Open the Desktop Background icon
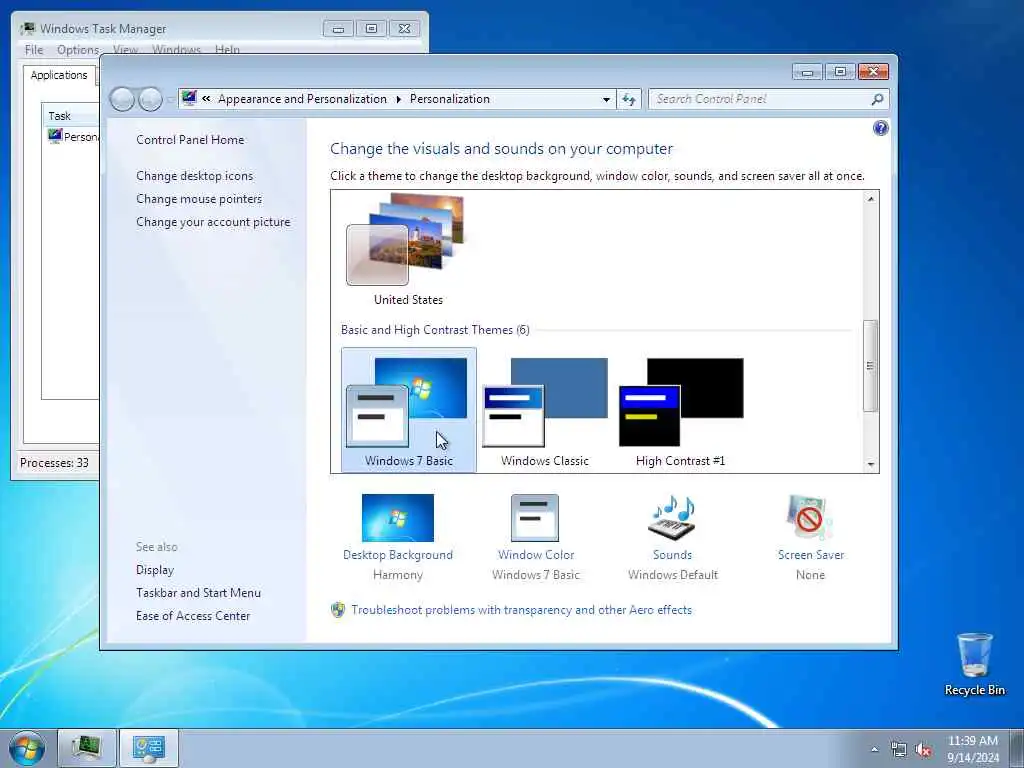Image resolution: width=1024 pixels, height=768 pixels. point(398,518)
